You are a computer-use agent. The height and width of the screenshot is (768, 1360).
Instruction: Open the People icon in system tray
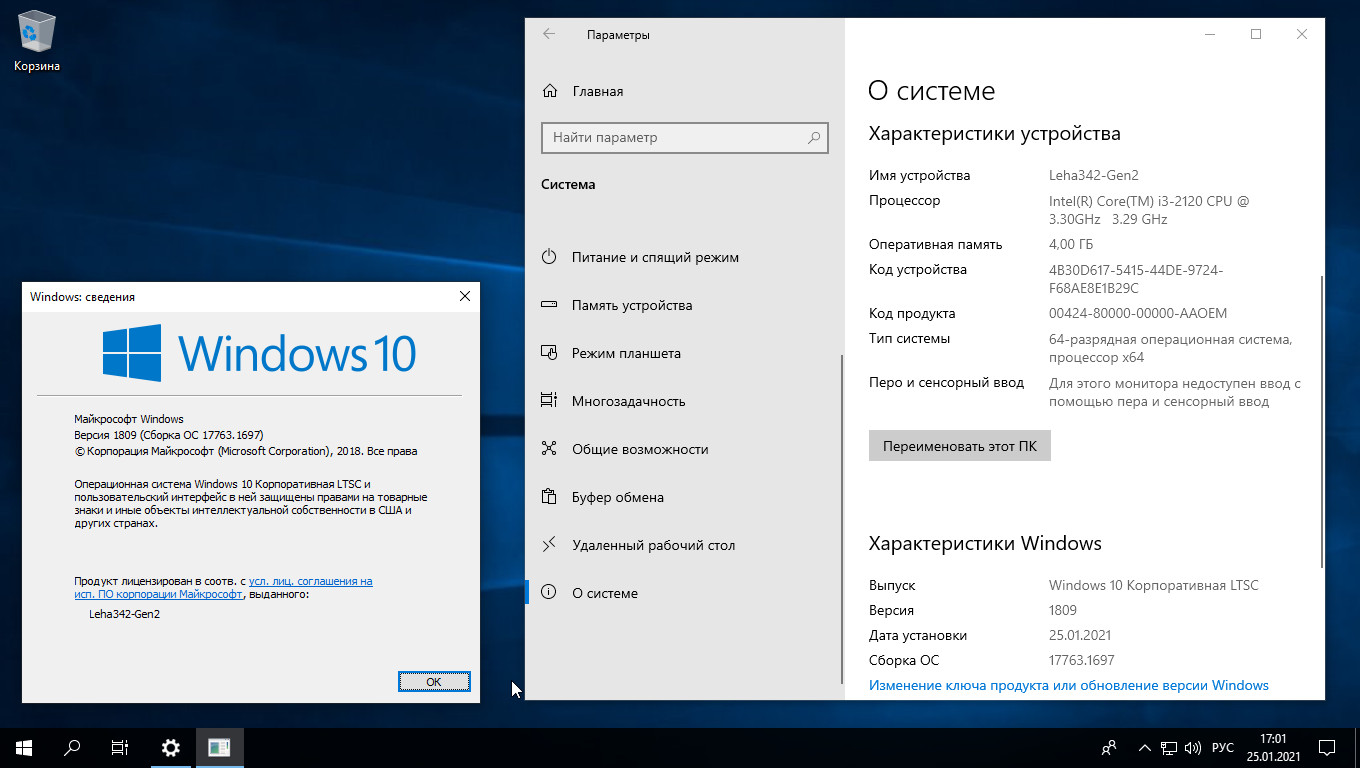(1109, 747)
